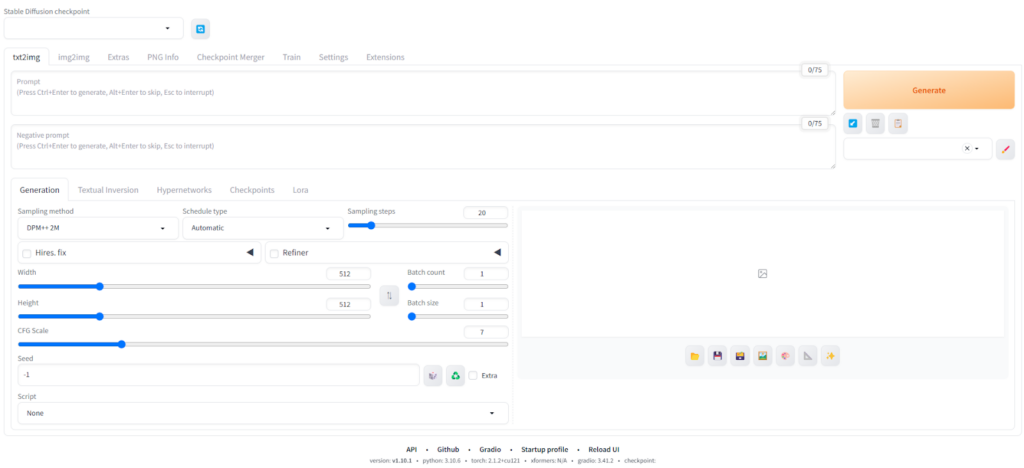The height and width of the screenshot is (468, 1024).
Task: Clear the styles selection with the X
Action: [967, 148]
